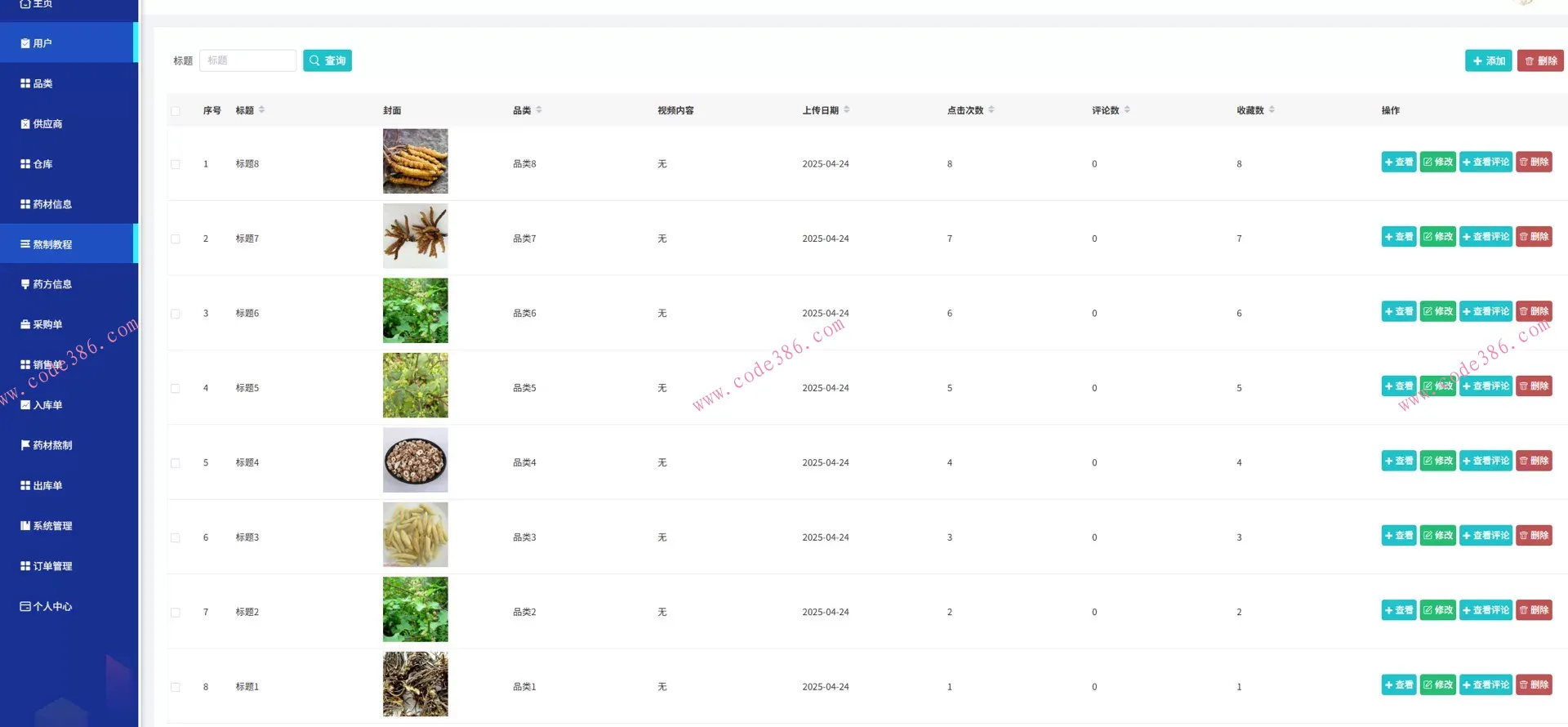Click the 个人中心 sidebar icon

pyautogui.click(x=25, y=606)
